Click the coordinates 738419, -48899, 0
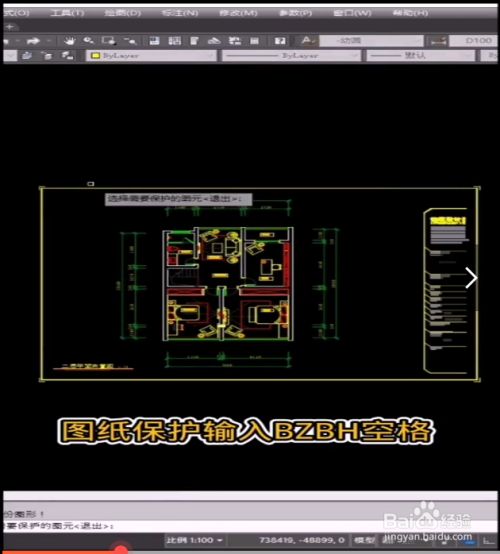 click(x=301, y=540)
